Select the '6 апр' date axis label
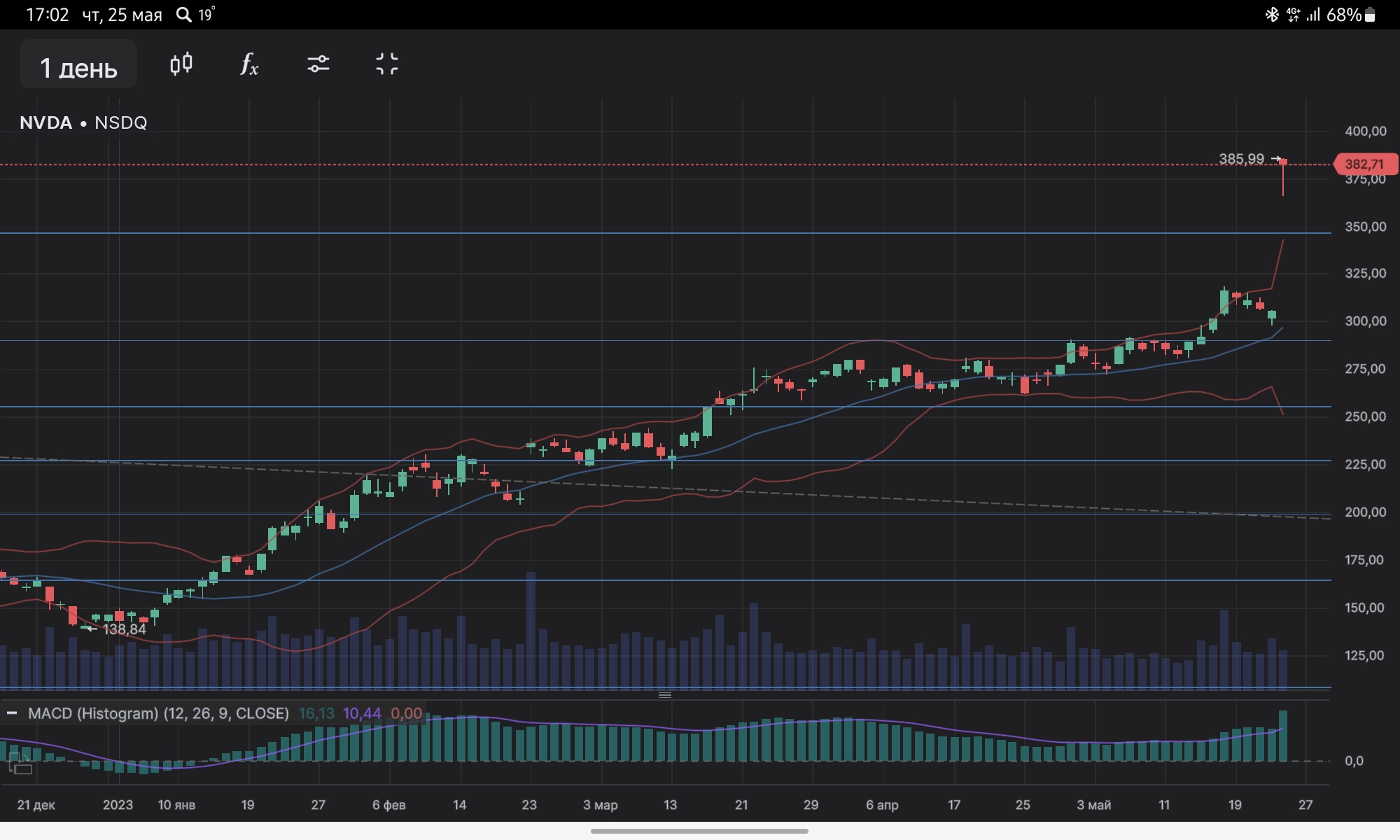This screenshot has width=1400, height=840. point(882,804)
